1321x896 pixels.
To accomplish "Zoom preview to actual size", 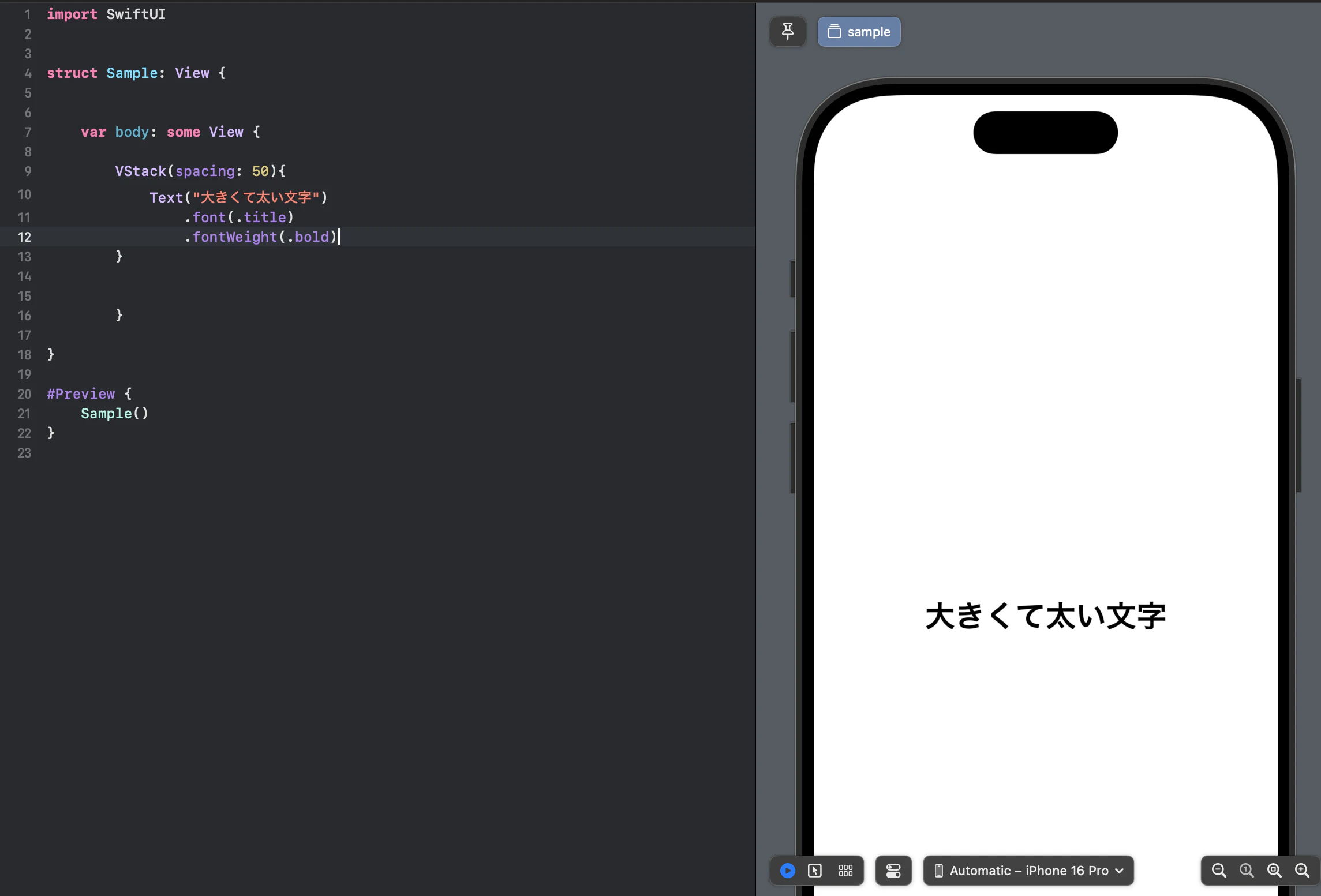I will pyautogui.click(x=1246, y=871).
